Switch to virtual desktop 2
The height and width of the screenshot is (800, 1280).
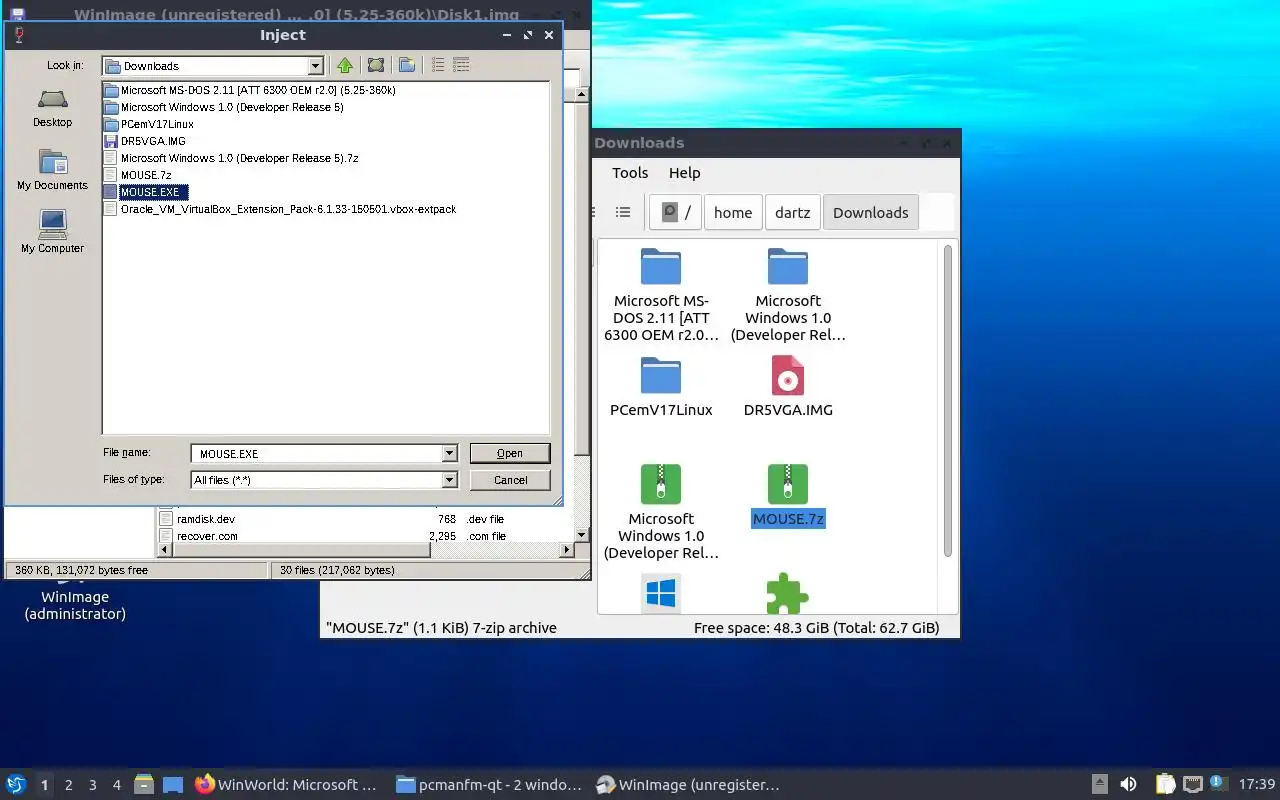69,785
